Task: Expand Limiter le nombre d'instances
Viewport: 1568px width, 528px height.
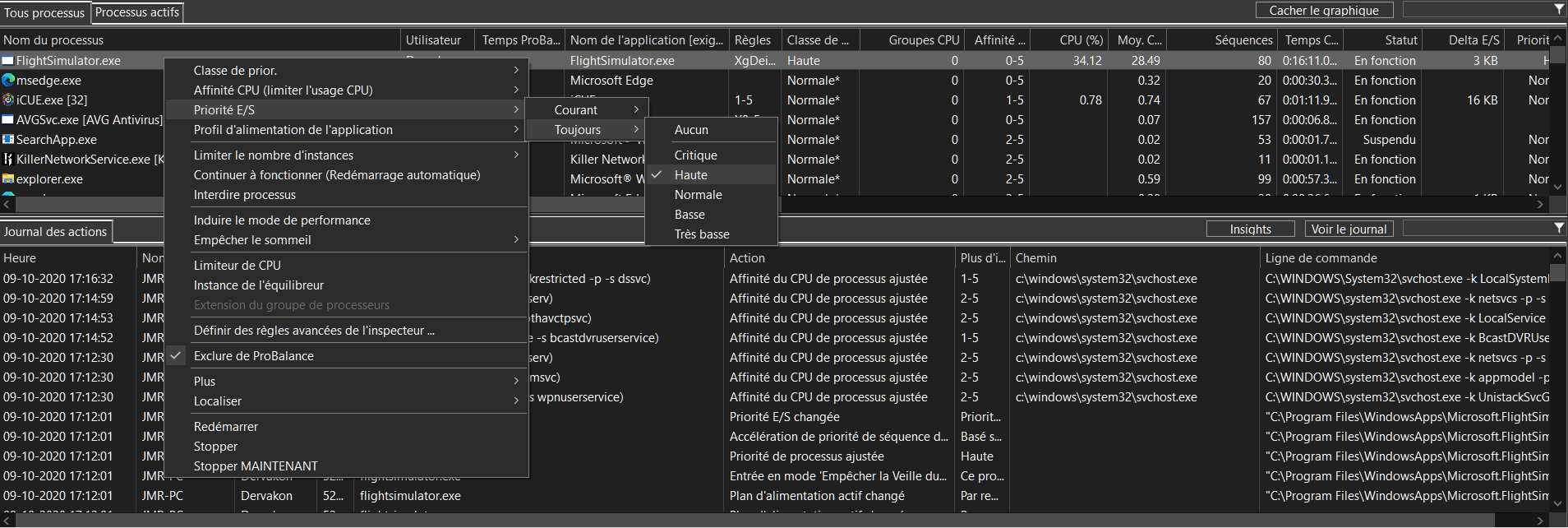Action: 346,155
